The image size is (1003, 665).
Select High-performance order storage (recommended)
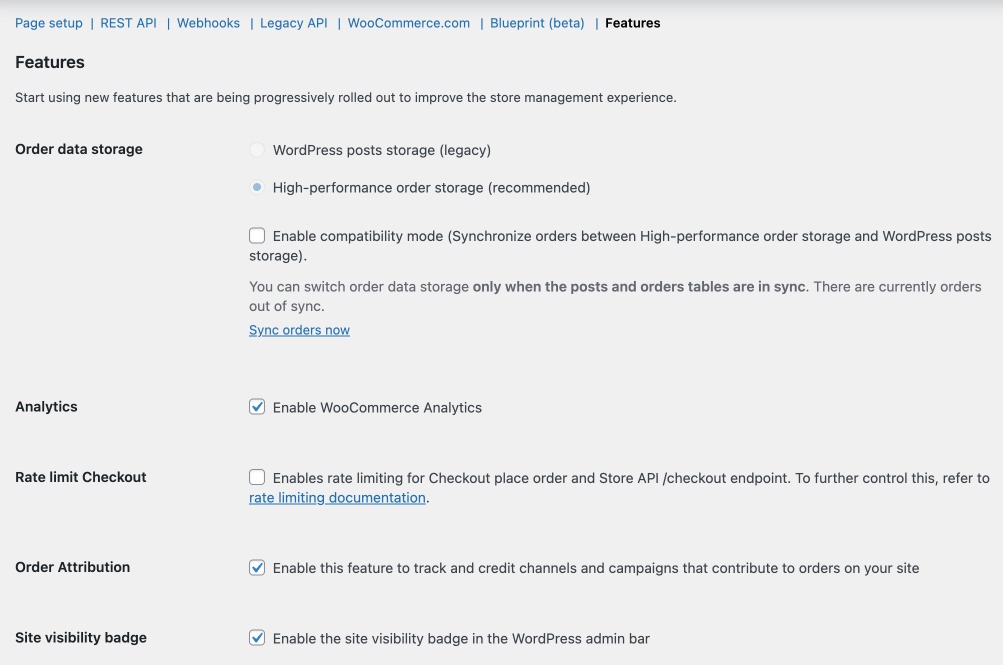point(257,187)
